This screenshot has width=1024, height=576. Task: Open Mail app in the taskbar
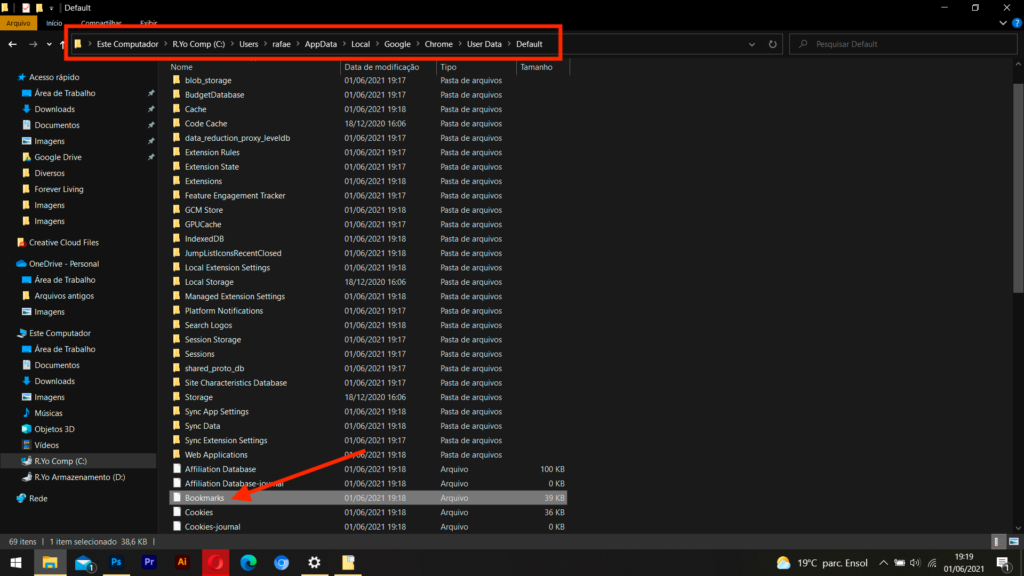[84, 563]
